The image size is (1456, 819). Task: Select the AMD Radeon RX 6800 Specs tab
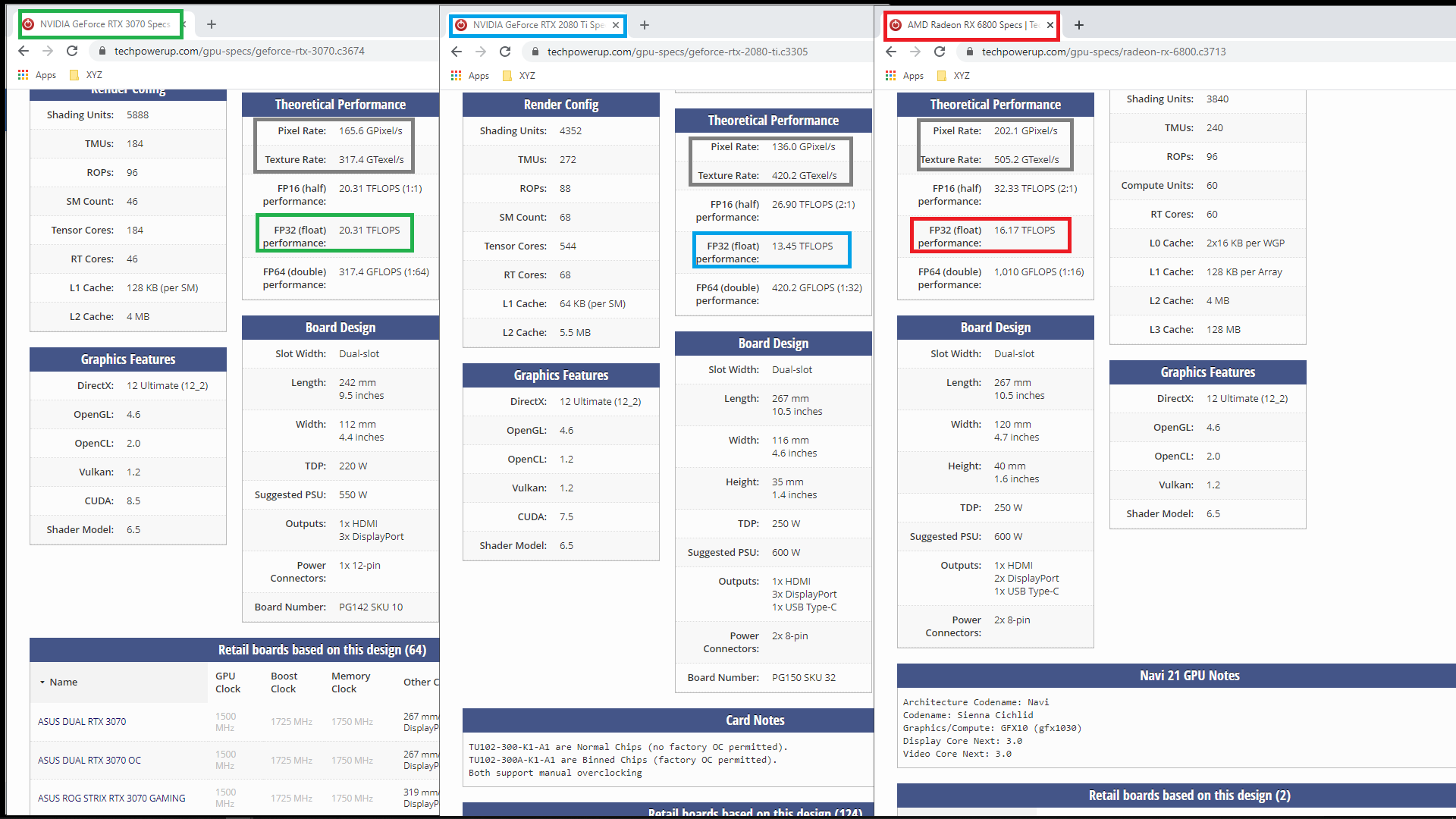pyautogui.click(x=971, y=25)
